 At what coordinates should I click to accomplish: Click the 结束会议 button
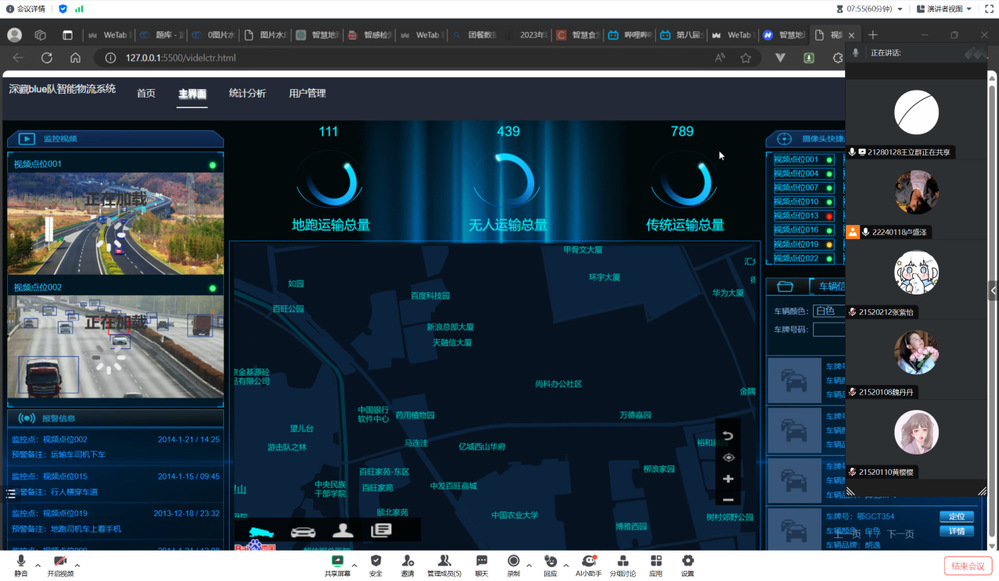click(967, 566)
